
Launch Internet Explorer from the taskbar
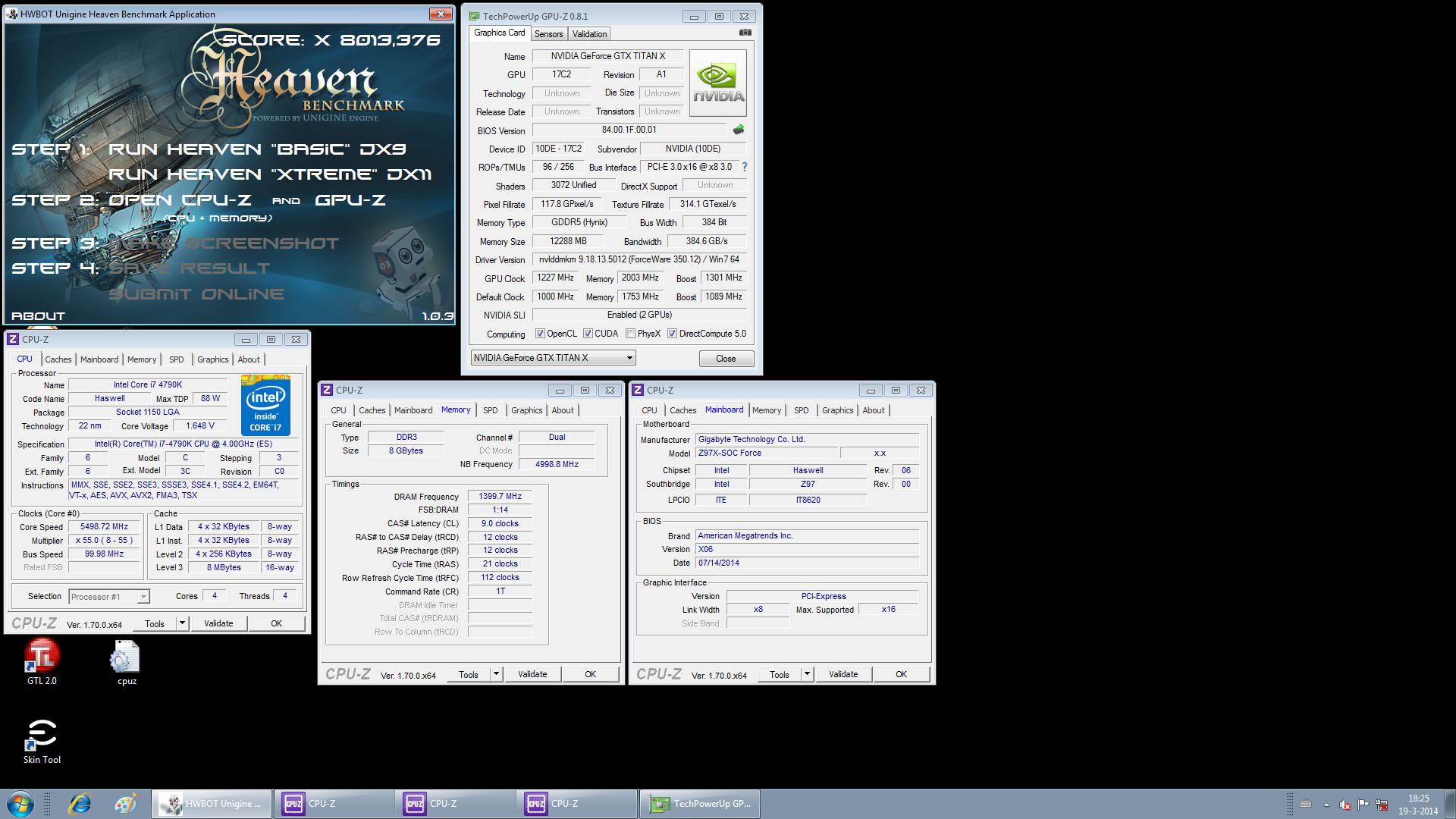coord(80,804)
